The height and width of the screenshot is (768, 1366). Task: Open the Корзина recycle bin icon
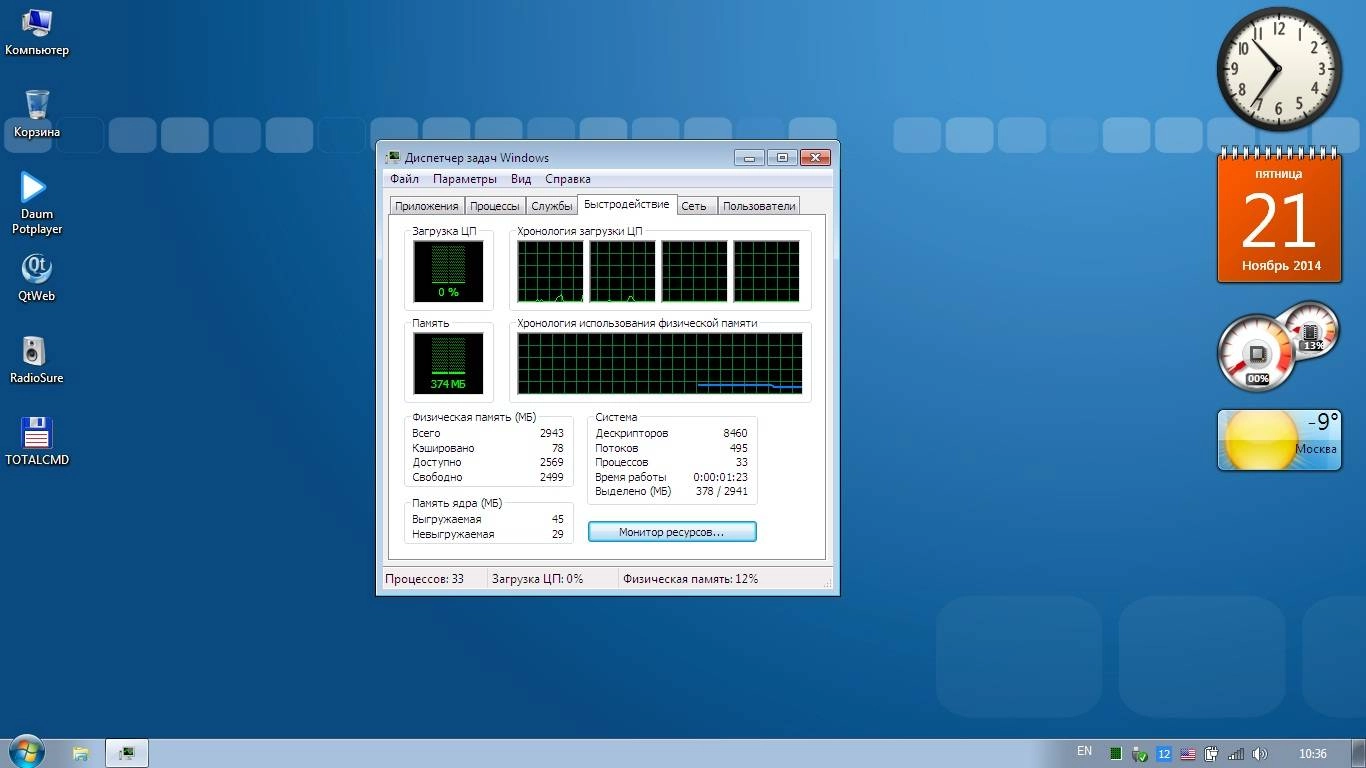(37, 113)
